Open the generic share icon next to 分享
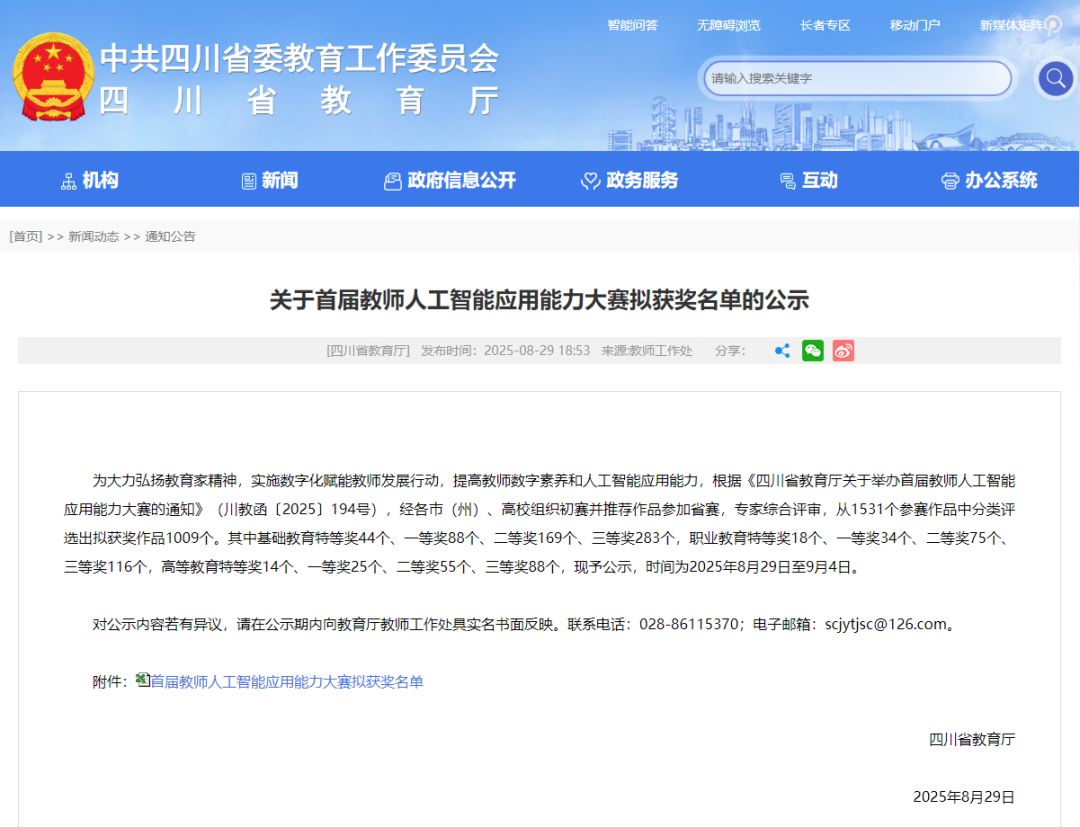The height and width of the screenshot is (827, 1080). coord(782,351)
